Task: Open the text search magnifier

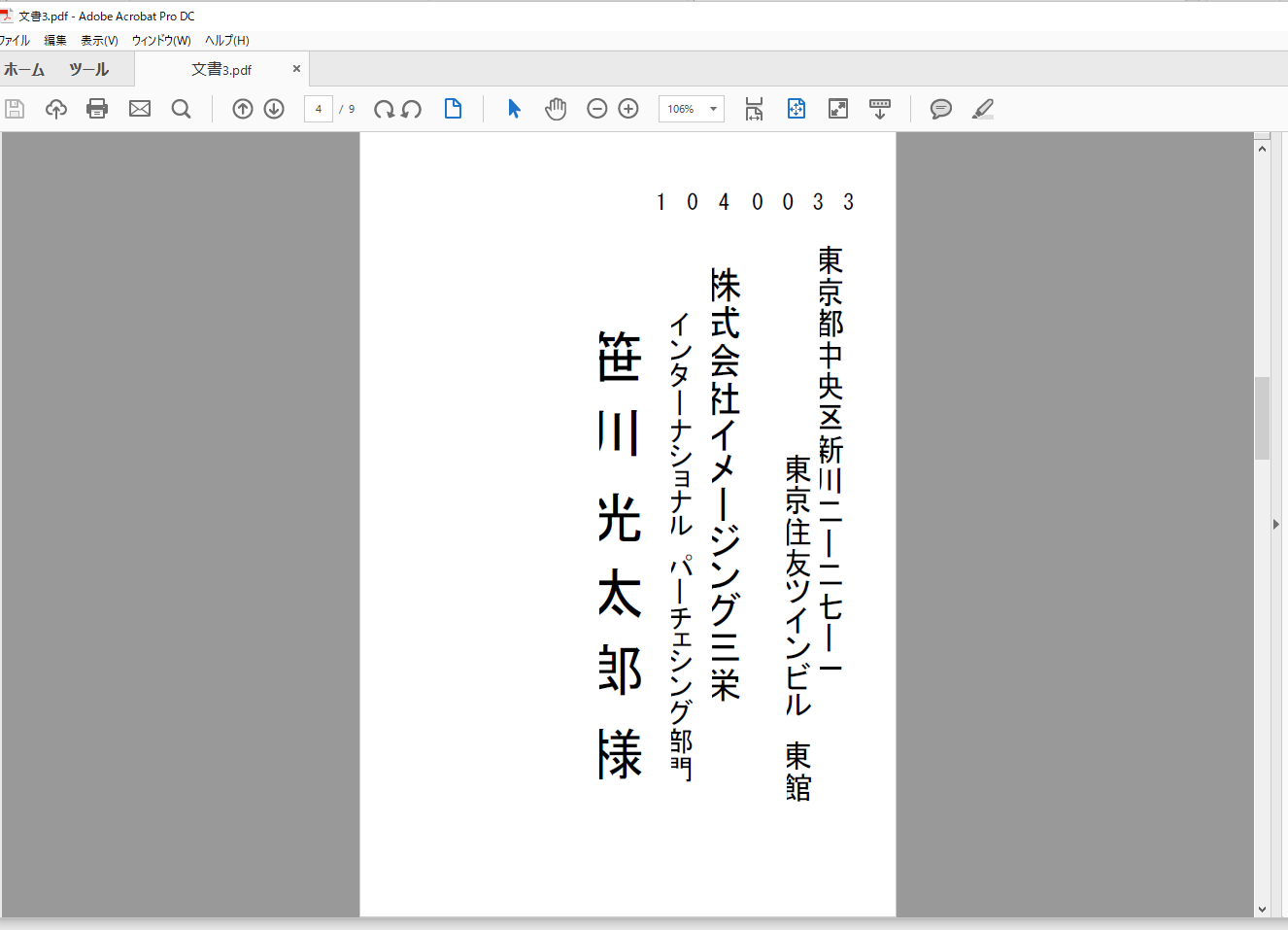Action: (181, 109)
